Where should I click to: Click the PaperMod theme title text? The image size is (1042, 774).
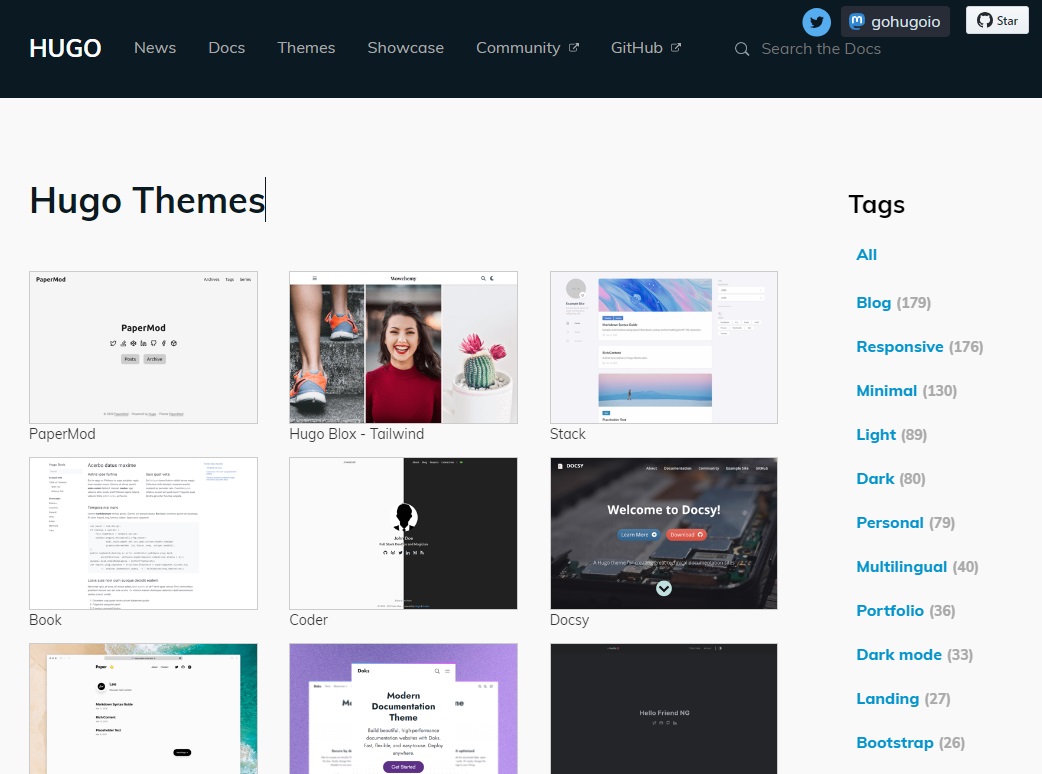62,434
